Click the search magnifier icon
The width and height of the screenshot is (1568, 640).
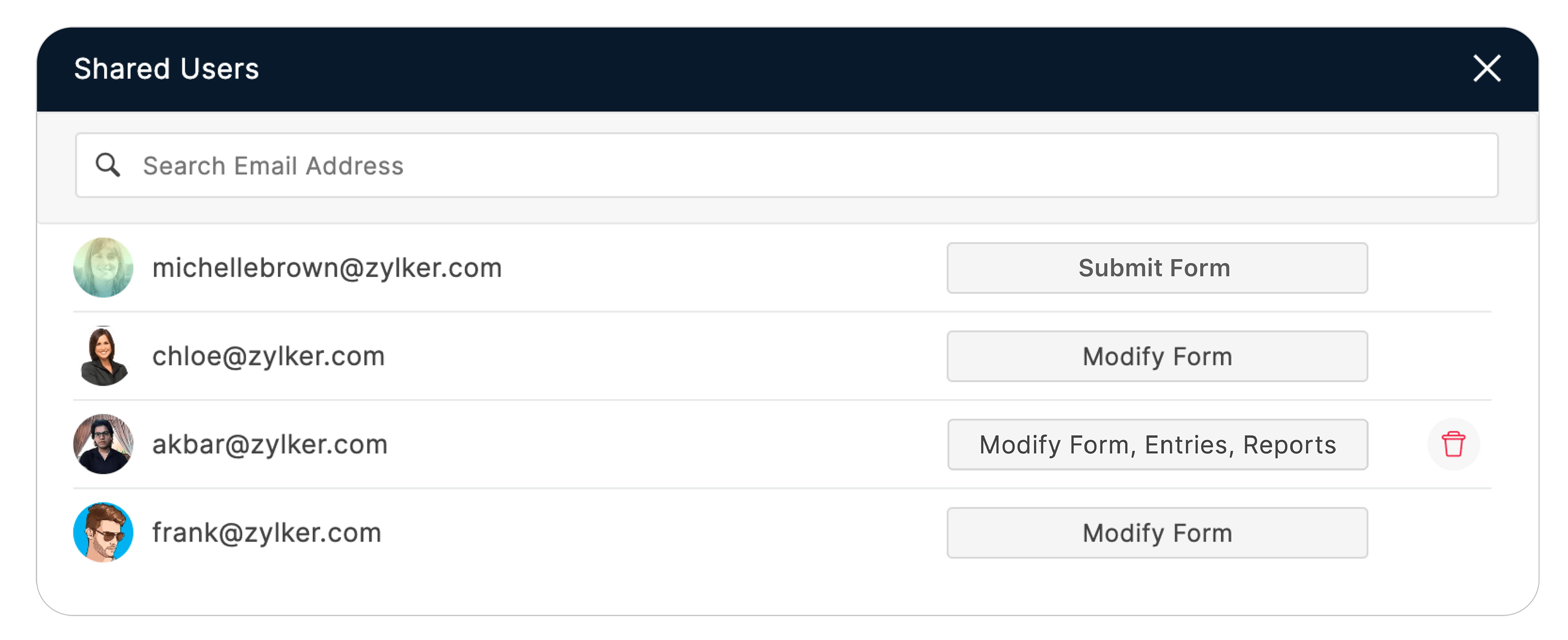108,165
